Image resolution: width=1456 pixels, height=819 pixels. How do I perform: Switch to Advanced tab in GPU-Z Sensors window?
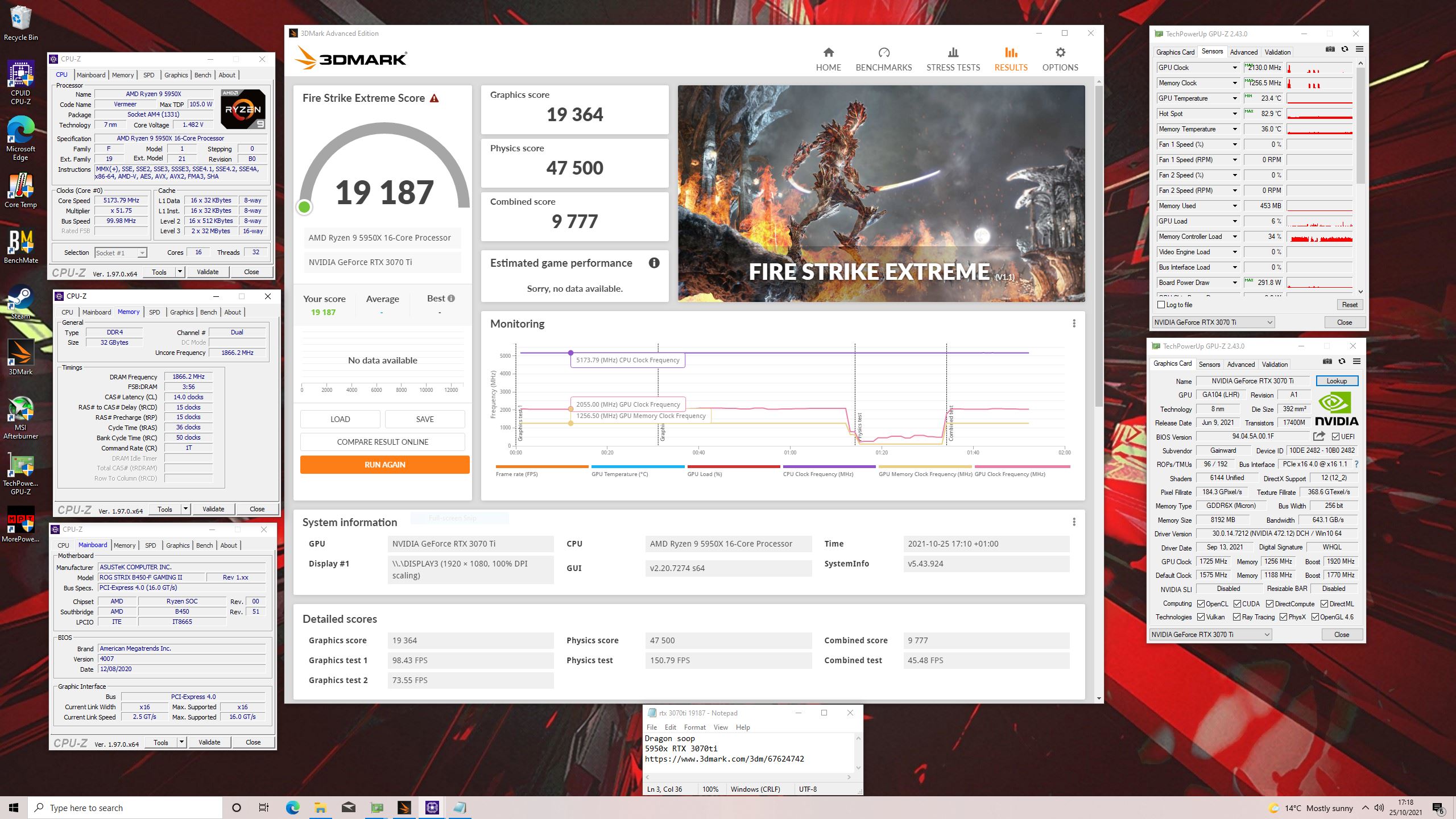click(x=1244, y=52)
